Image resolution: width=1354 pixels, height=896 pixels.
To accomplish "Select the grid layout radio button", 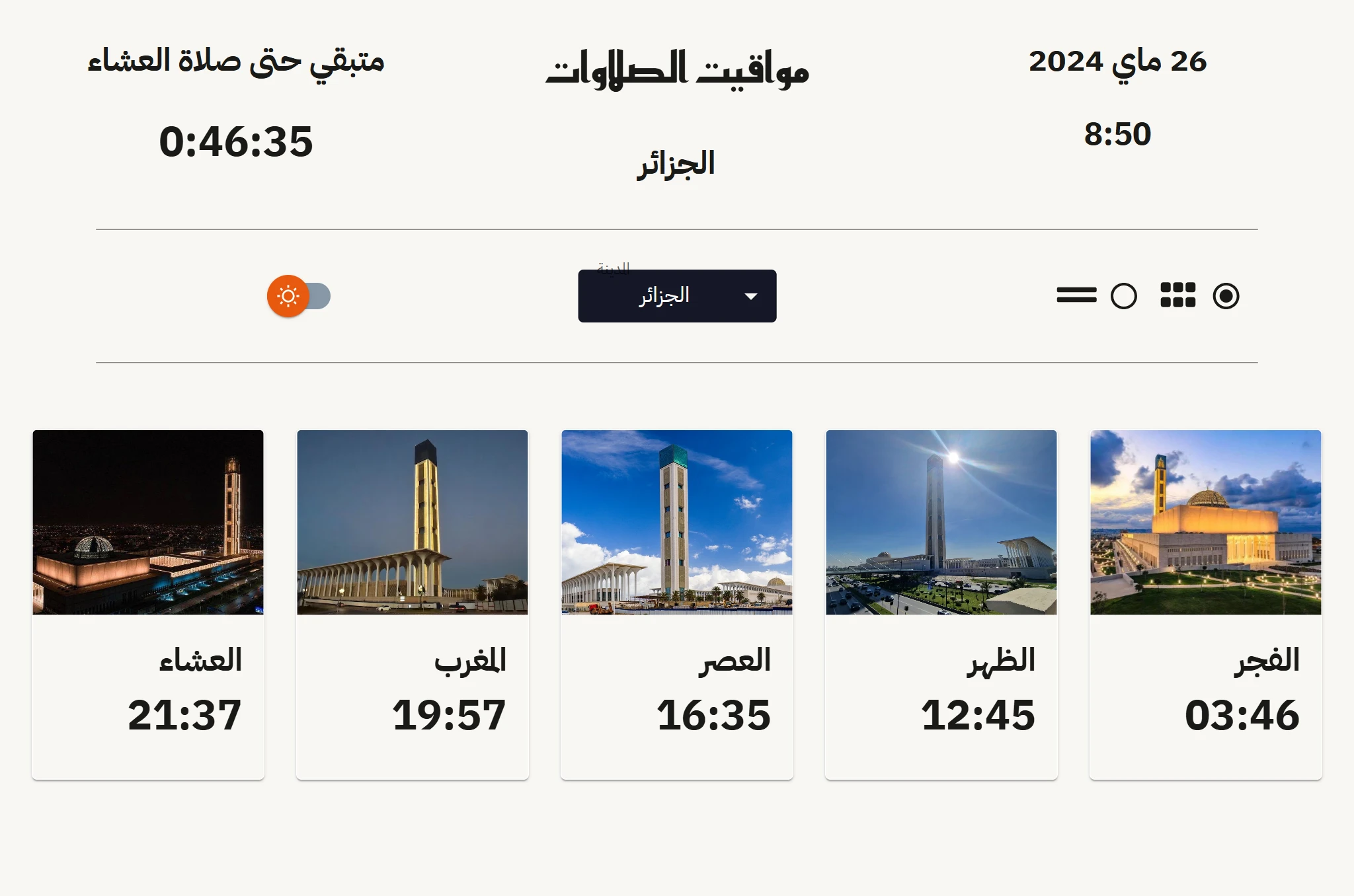I will [1226, 296].
